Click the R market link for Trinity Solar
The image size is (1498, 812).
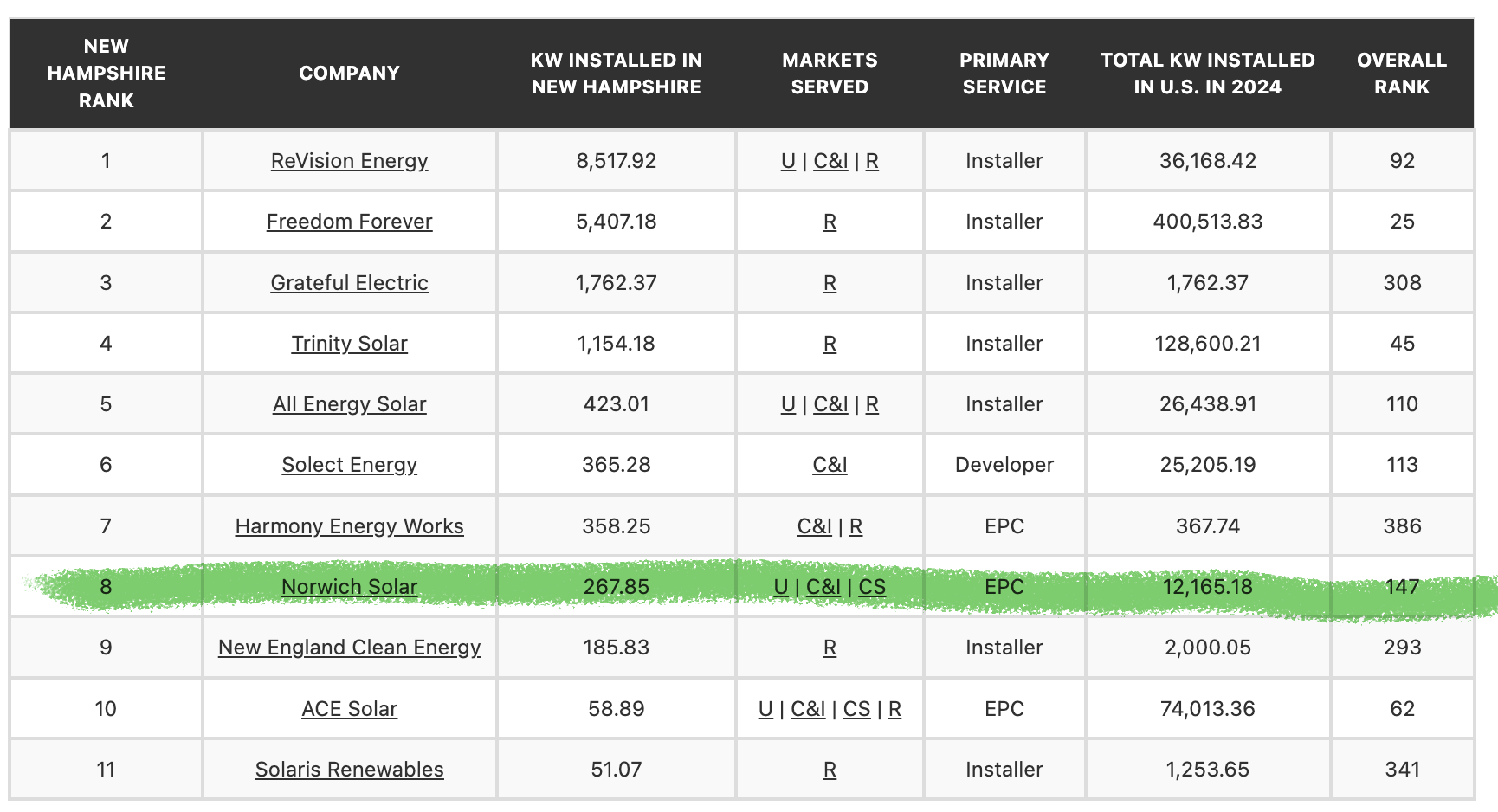tap(830, 344)
